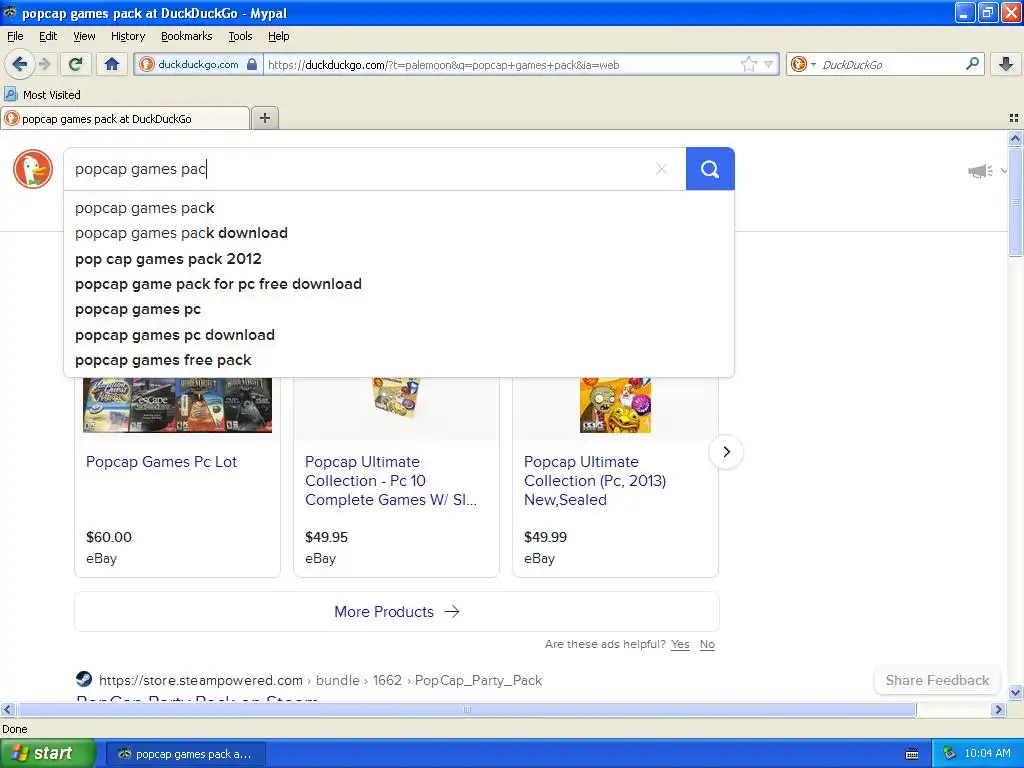Click the More Products button
This screenshot has width=1024, height=768.
(x=396, y=611)
